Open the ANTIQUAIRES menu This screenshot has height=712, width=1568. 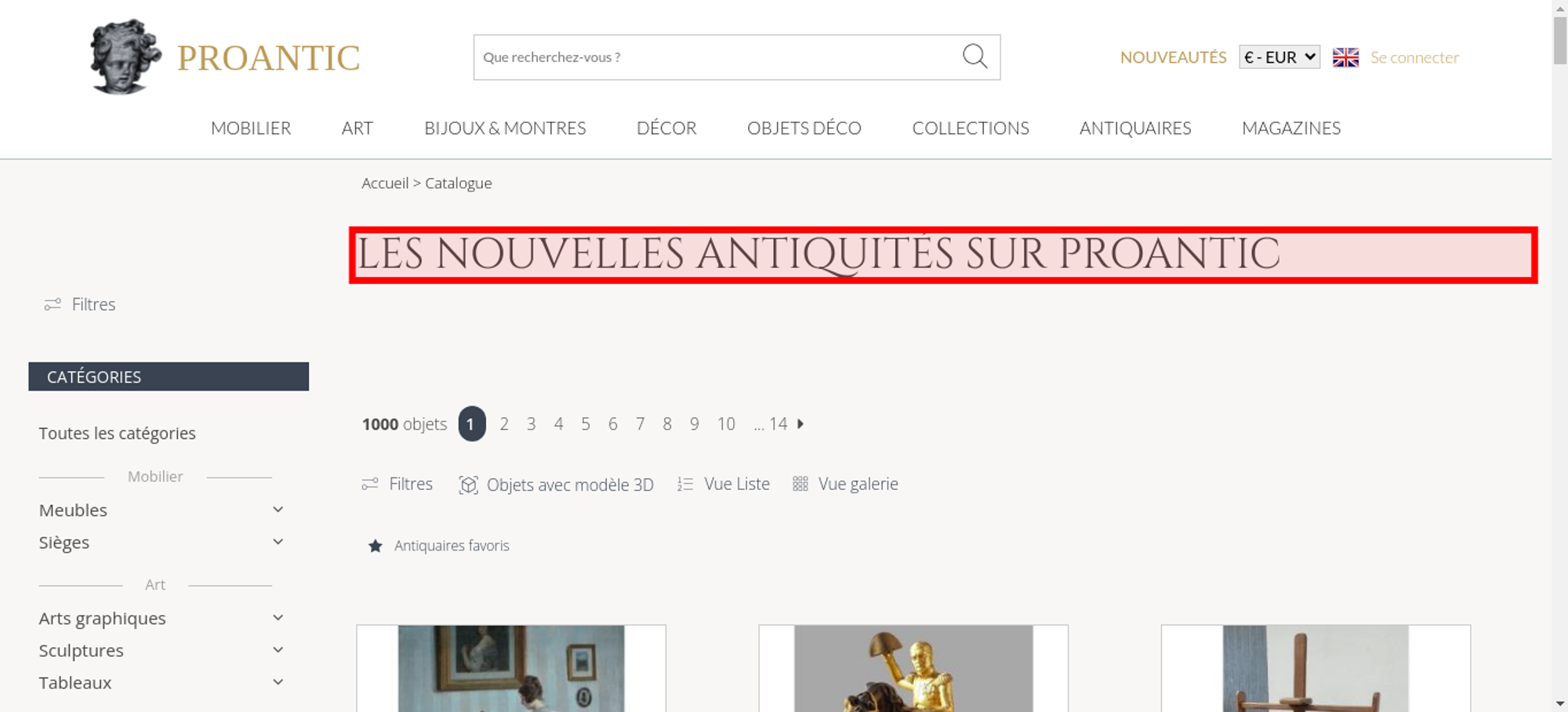click(1135, 128)
